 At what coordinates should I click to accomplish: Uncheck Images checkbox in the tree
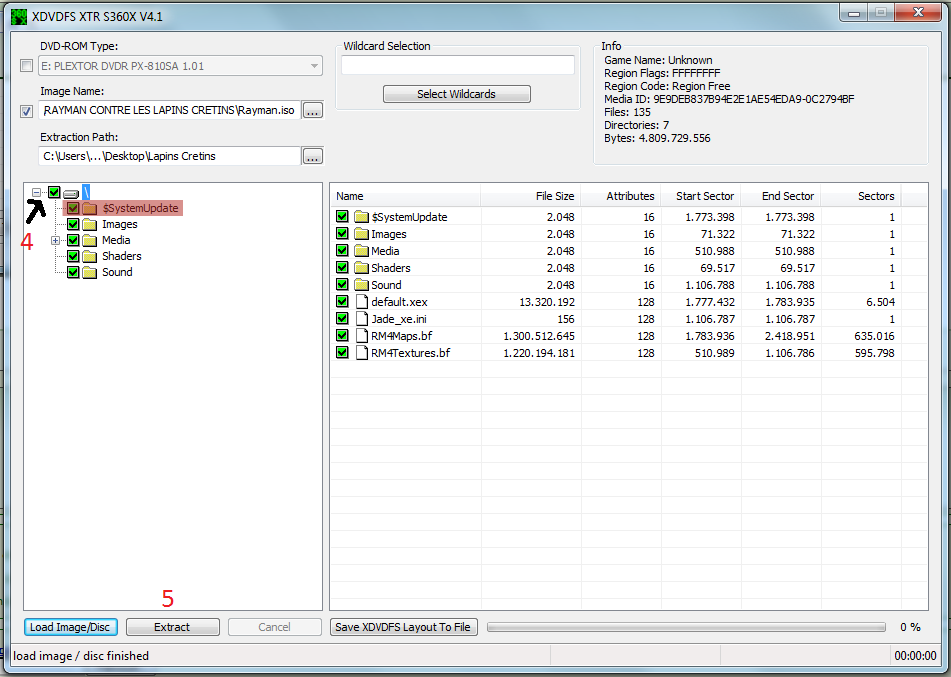tap(73, 224)
